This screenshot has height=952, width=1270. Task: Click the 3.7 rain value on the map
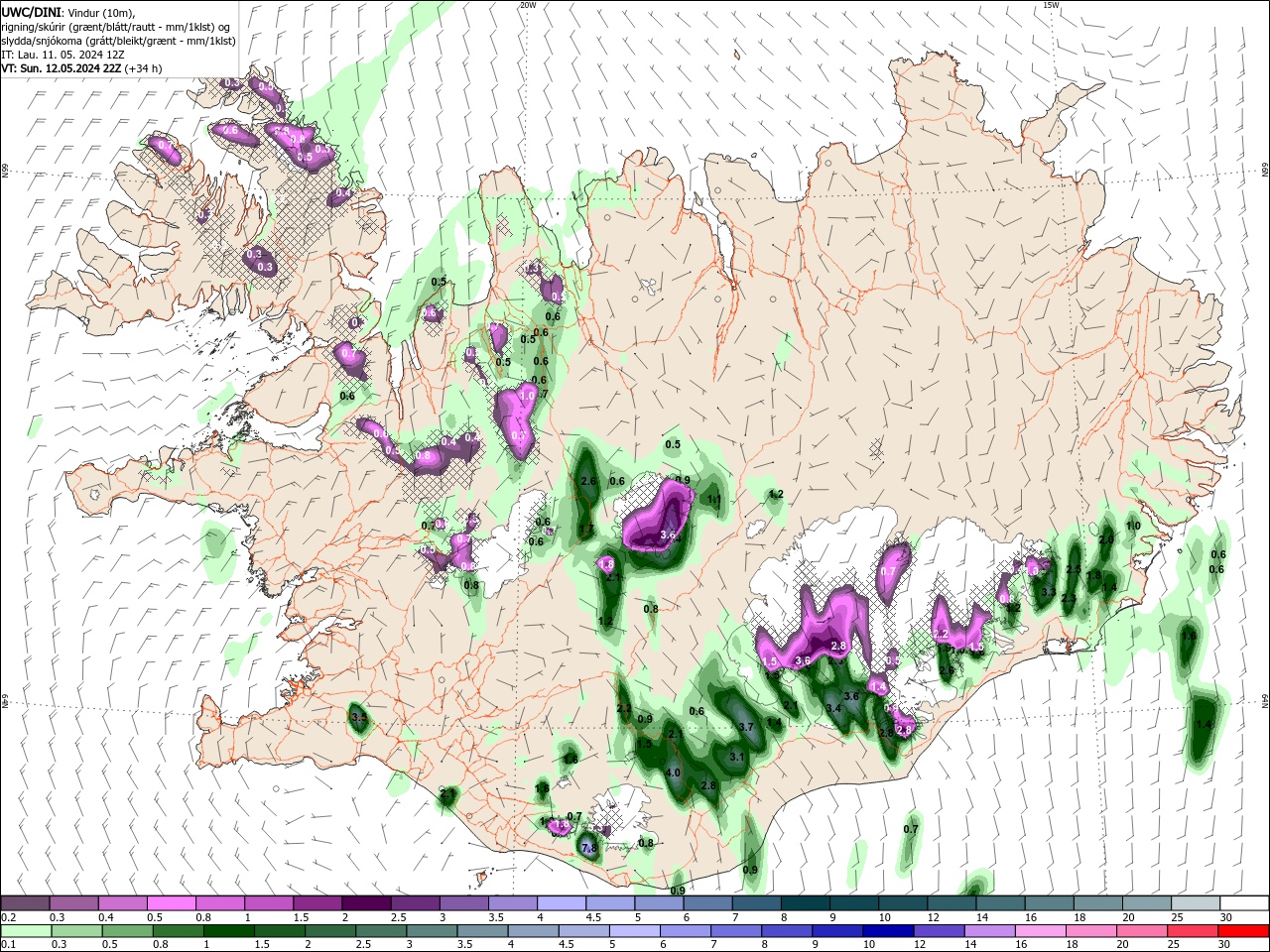click(x=747, y=727)
